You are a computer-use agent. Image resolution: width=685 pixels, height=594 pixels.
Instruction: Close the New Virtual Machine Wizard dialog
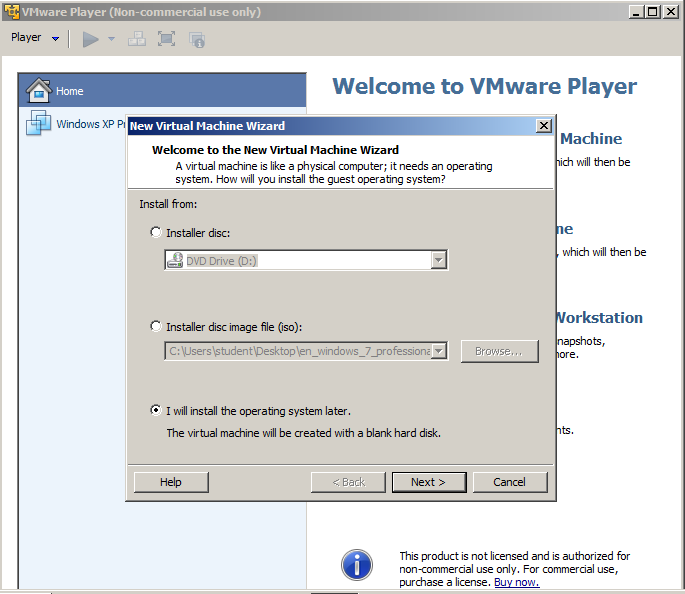[543, 126]
